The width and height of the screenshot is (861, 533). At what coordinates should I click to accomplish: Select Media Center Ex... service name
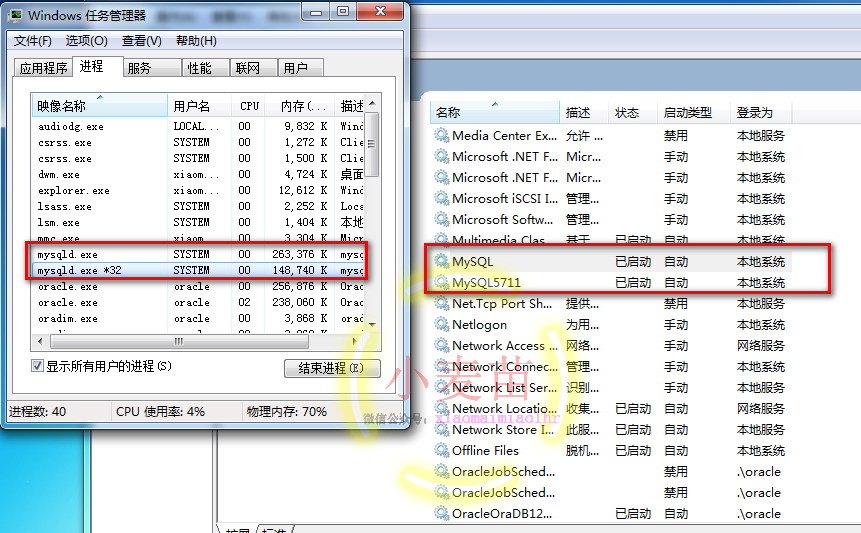[504, 135]
